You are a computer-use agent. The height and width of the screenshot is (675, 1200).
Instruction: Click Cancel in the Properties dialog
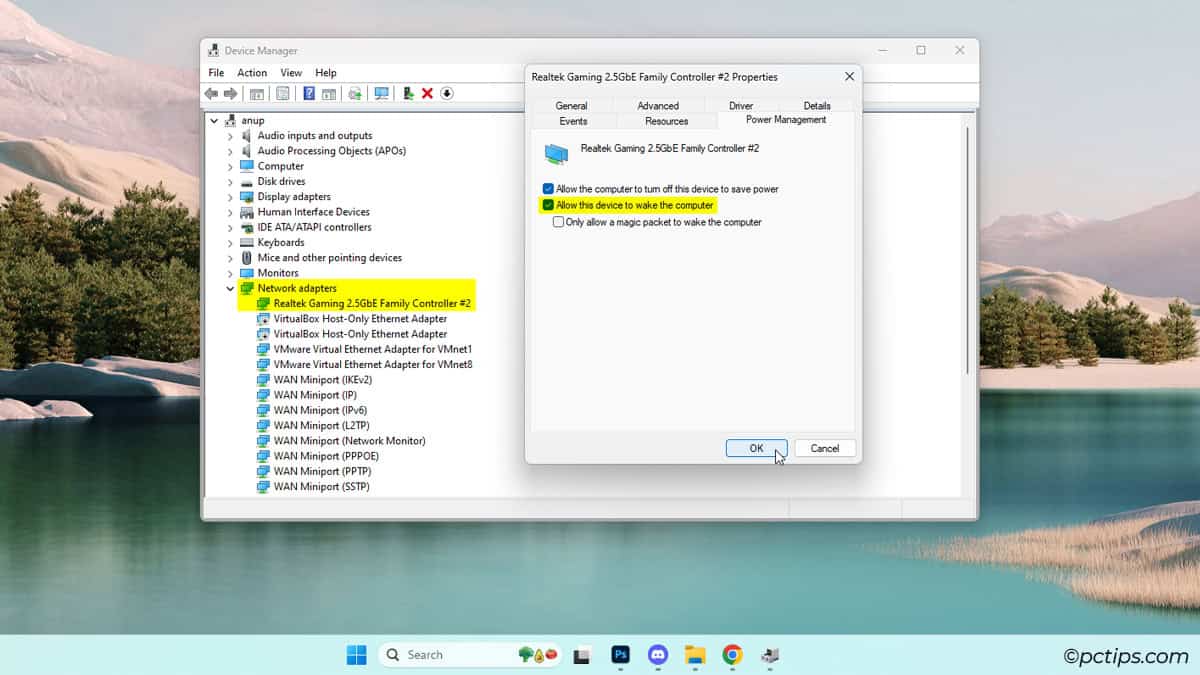coord(825,448)
